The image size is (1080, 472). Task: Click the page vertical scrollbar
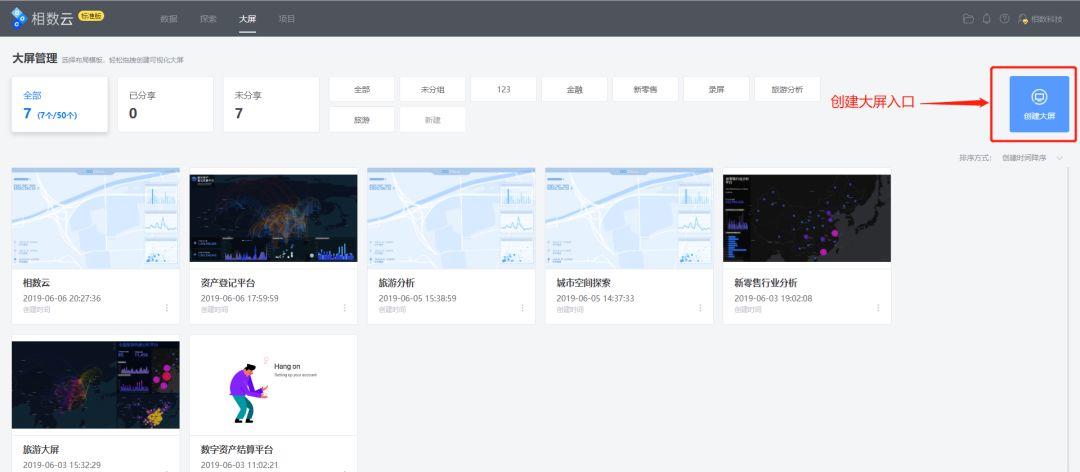click(1067, 317)
